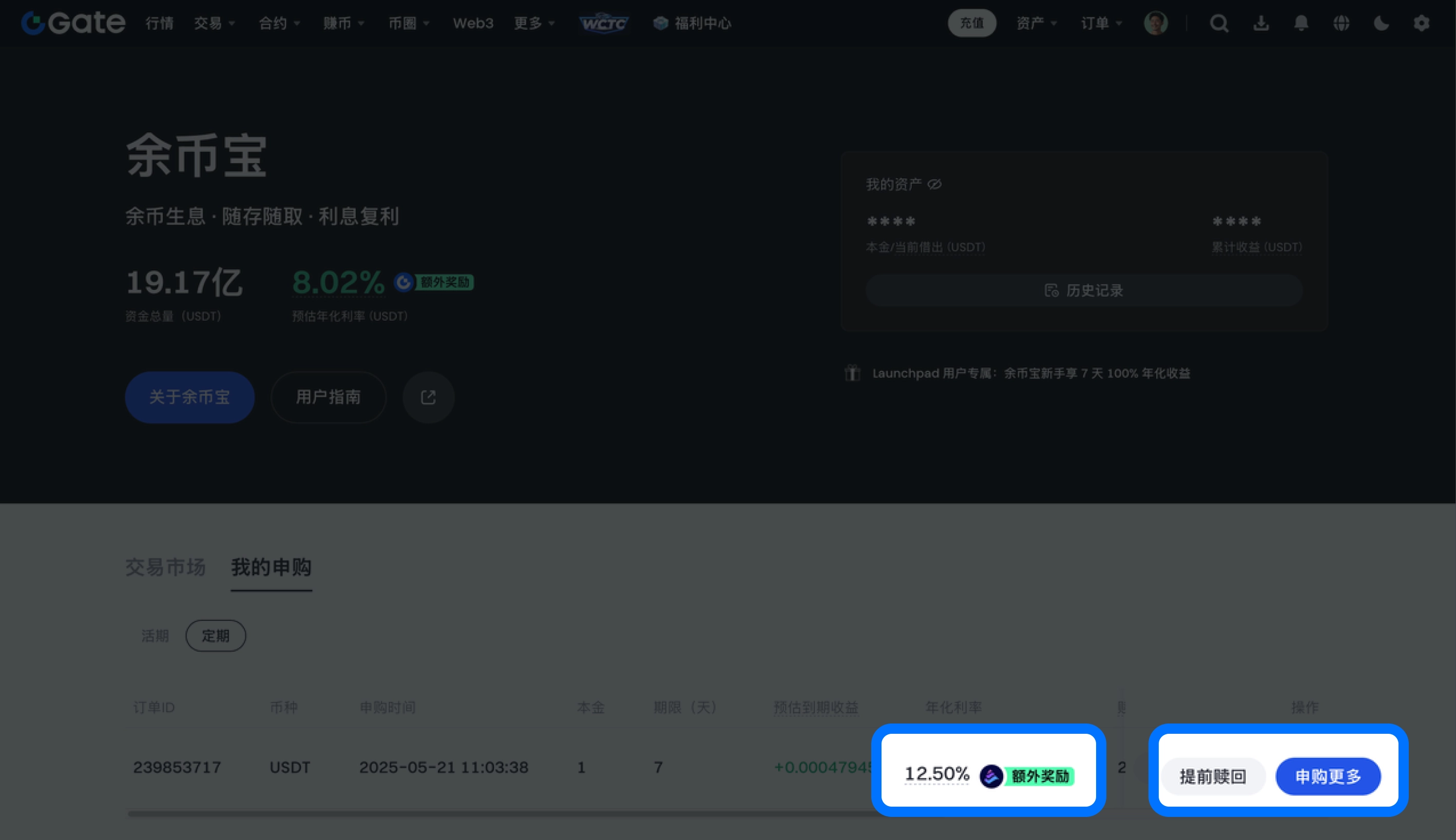Click the download app icon
Screen dimensions: 1456x840
[x=1261, y=24]
